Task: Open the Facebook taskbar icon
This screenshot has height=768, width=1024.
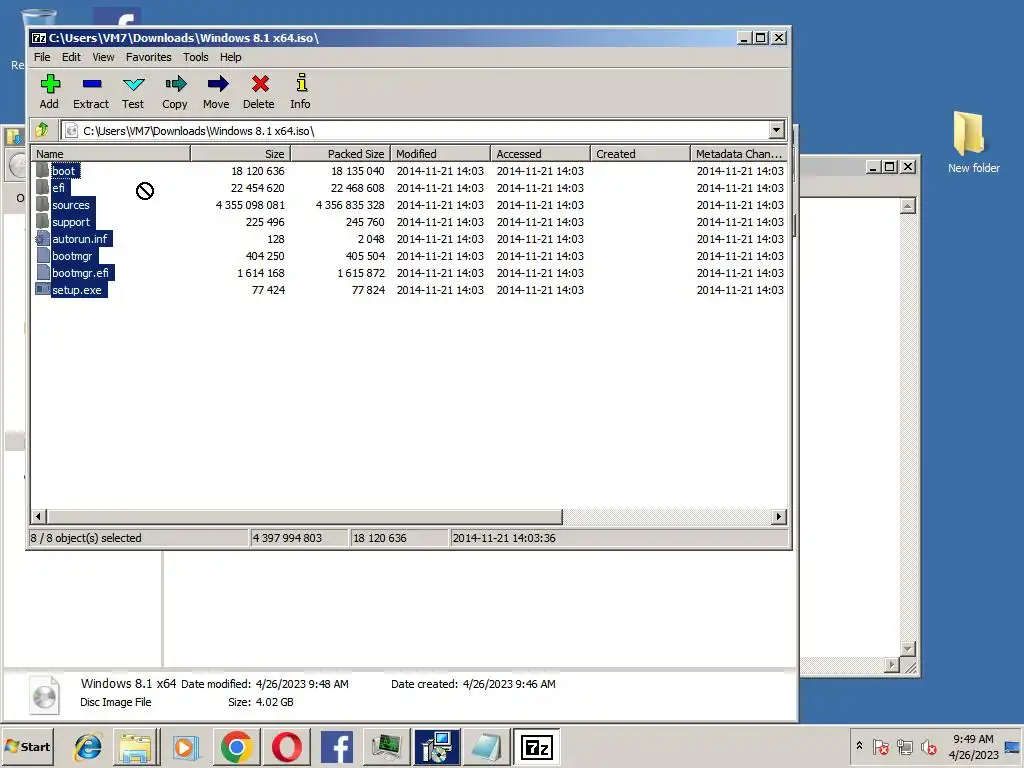Action: click(x=336, y=747)
